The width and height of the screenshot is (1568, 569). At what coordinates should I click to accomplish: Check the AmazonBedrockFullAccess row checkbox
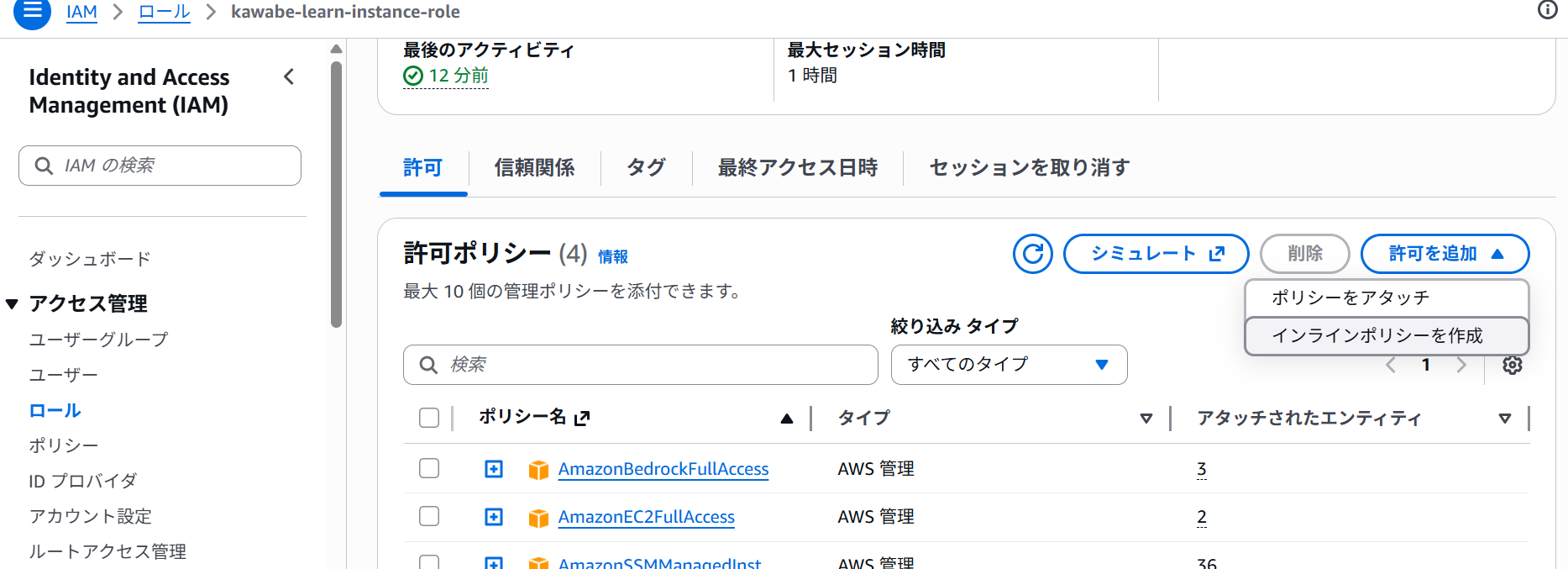coord(429,468)
